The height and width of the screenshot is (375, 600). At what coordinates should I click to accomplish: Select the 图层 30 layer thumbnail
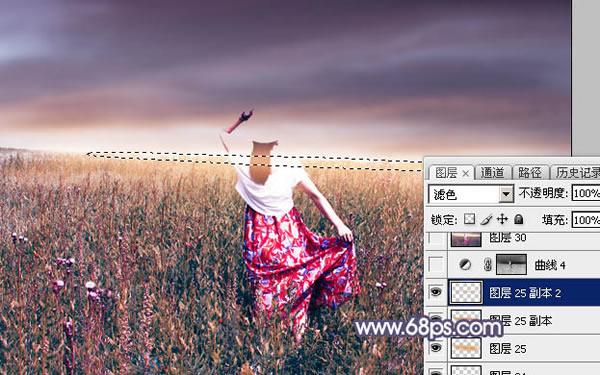466,239
